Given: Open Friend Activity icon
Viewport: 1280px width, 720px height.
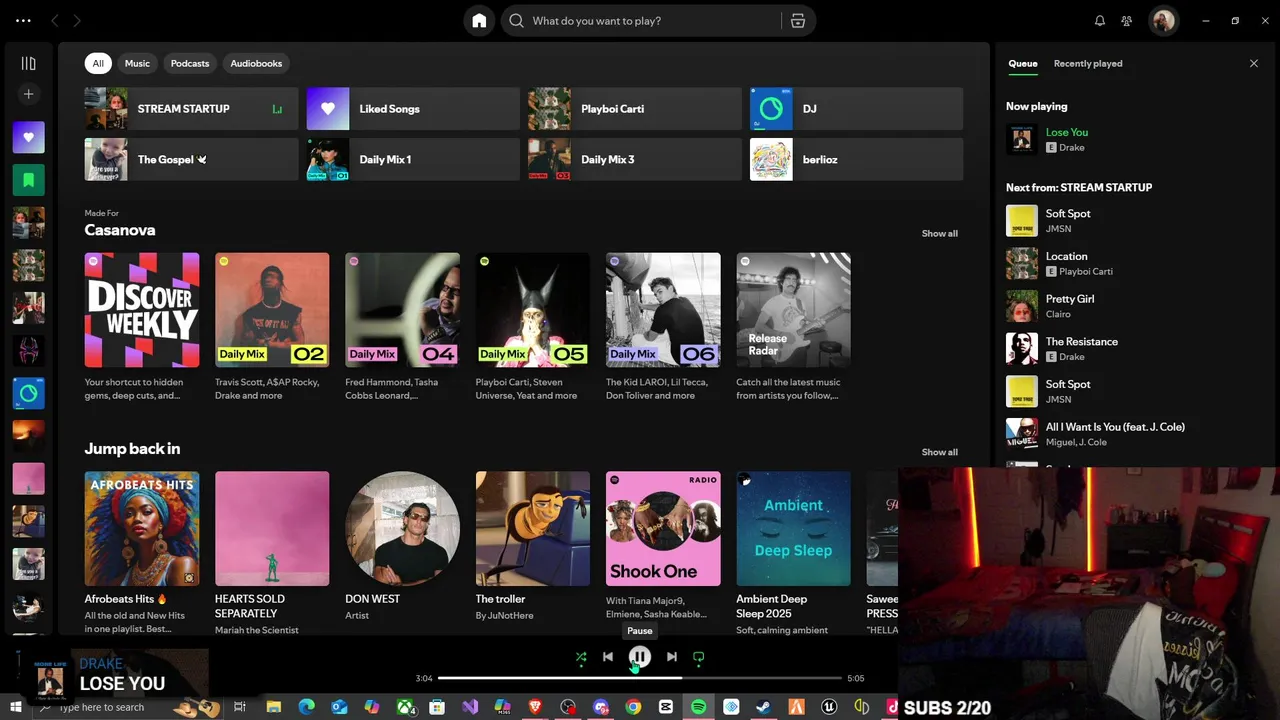Looking at the screenshot, I should 1127,21.
